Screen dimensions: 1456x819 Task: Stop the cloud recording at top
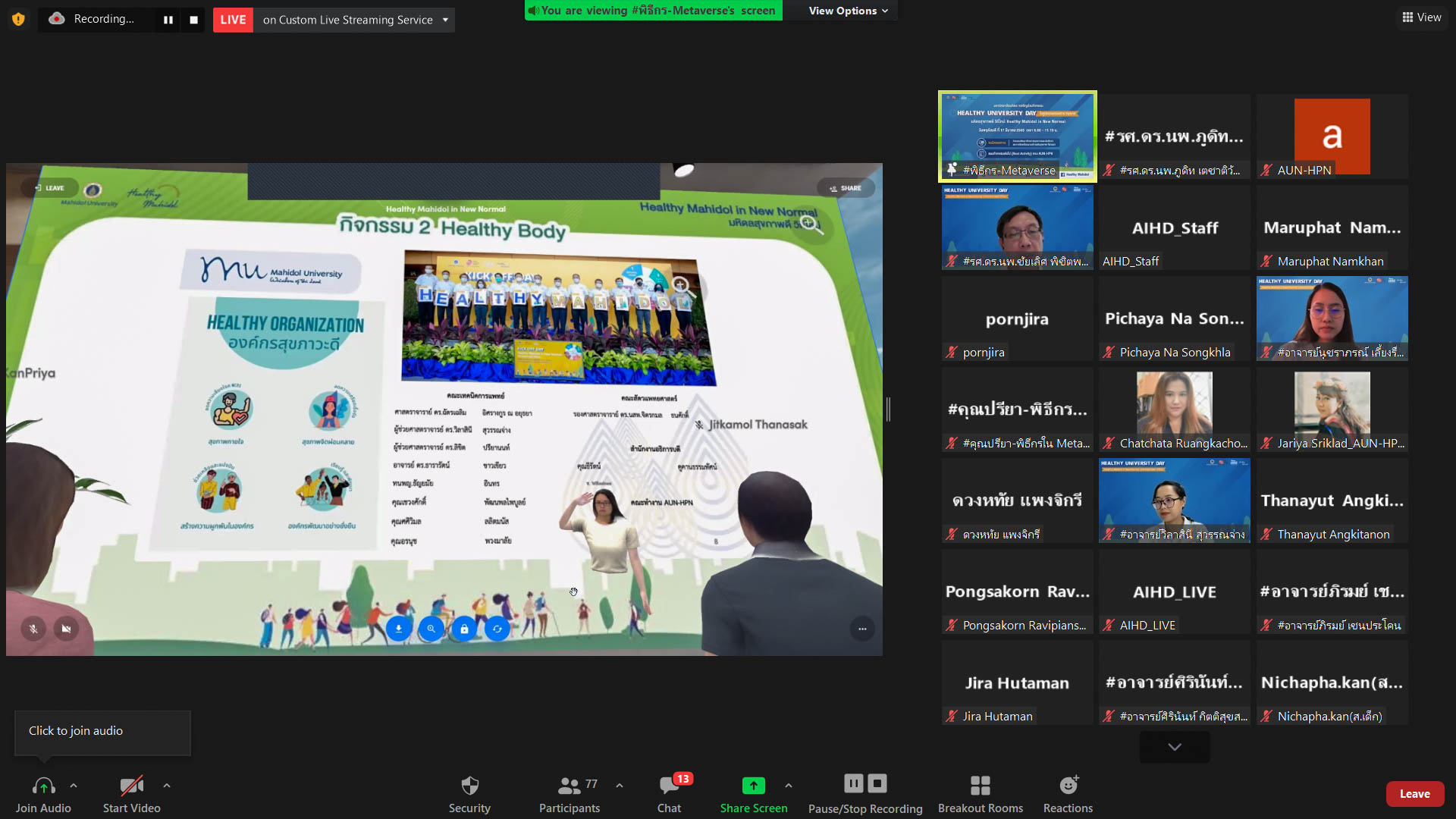coord(193,20)
